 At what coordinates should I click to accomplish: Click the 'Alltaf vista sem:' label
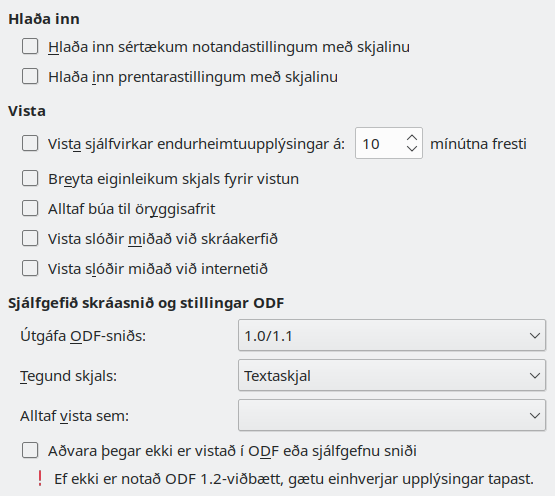[x=74, y=416]
